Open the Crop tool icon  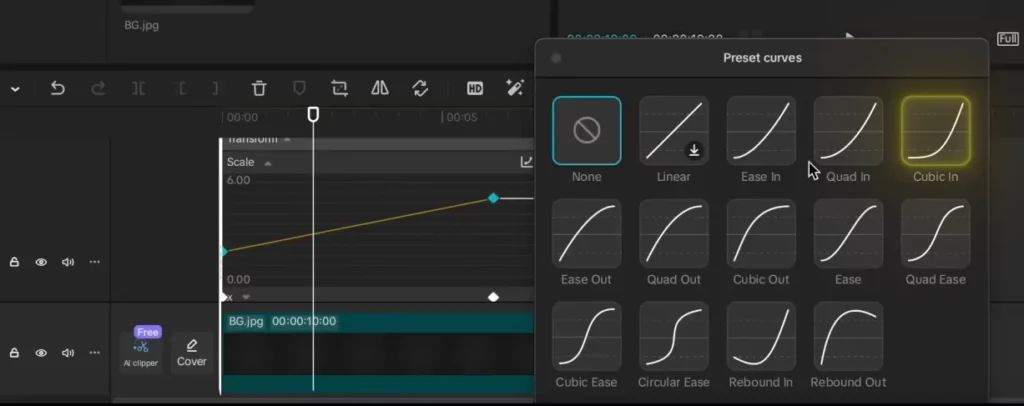point(340,88)
